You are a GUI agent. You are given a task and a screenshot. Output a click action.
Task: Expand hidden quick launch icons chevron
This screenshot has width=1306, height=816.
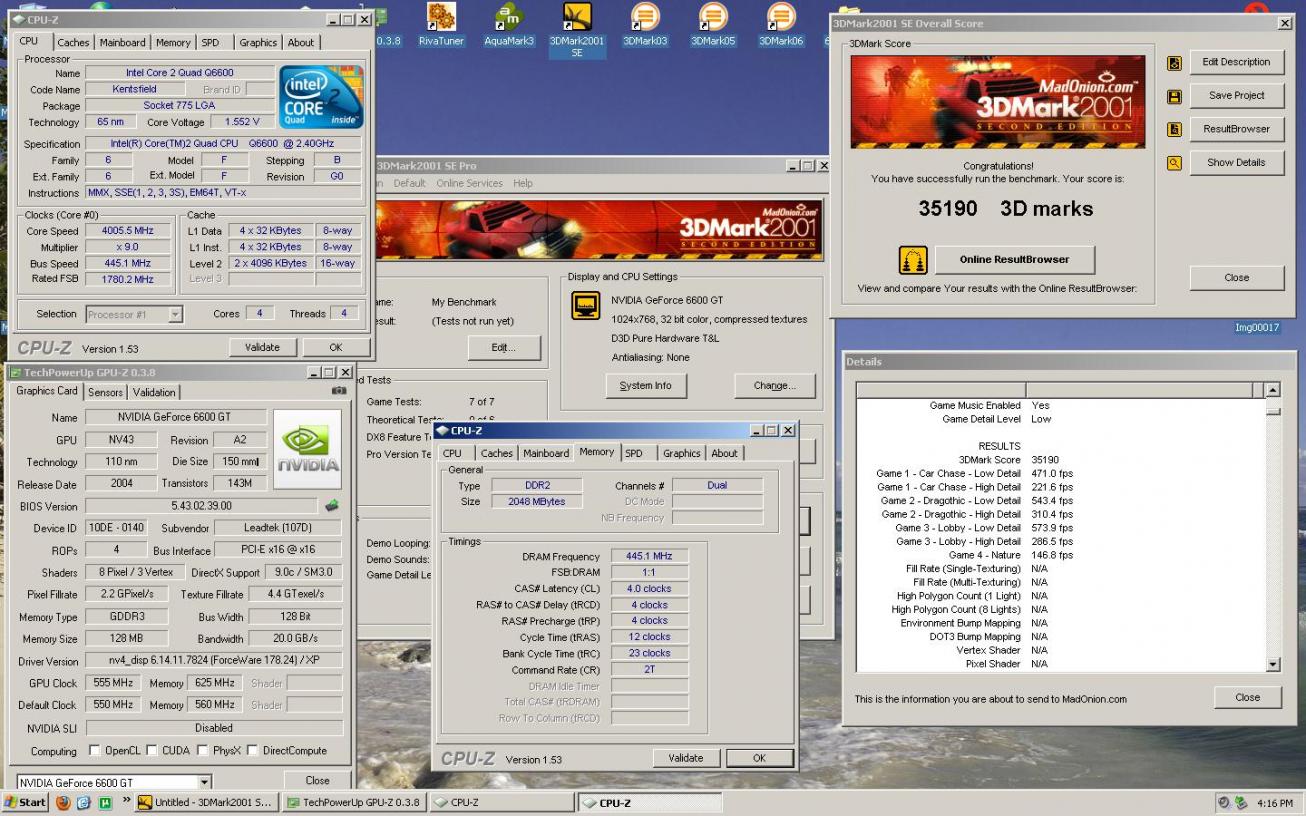[127, 802]
